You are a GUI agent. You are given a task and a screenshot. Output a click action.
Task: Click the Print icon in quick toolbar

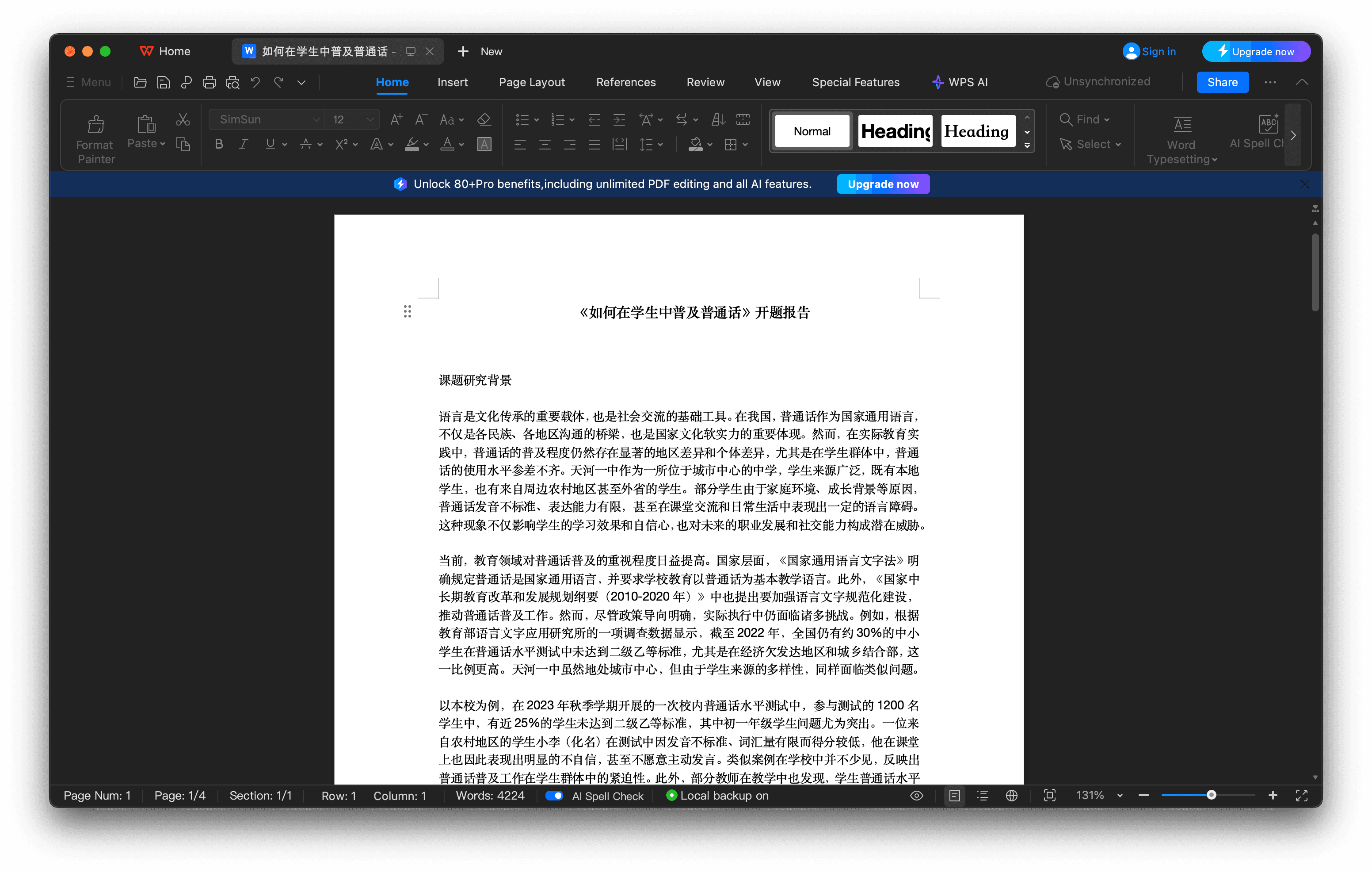tap(209, 82)
